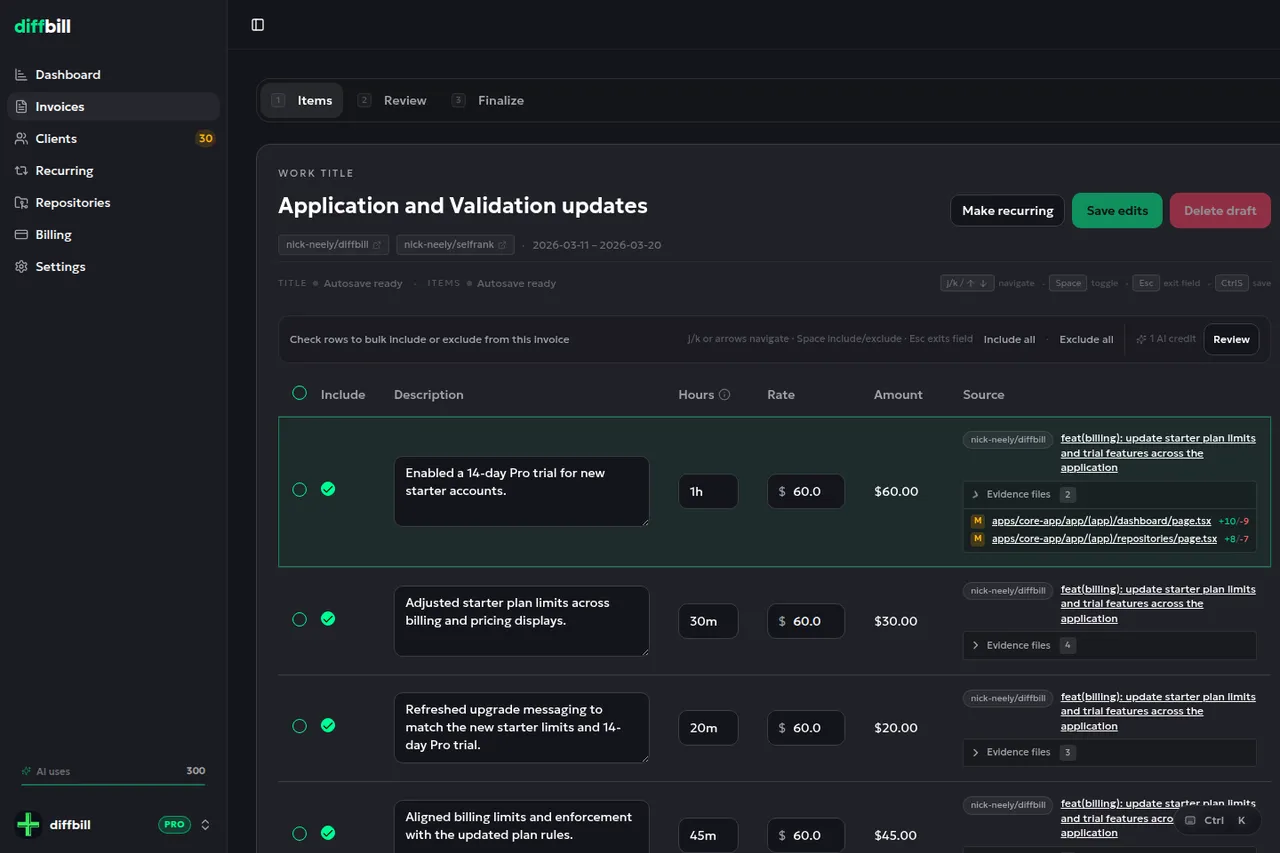Click the Delete draft button
This screenshot has width=1280, height=853.
click(1220, 211)
